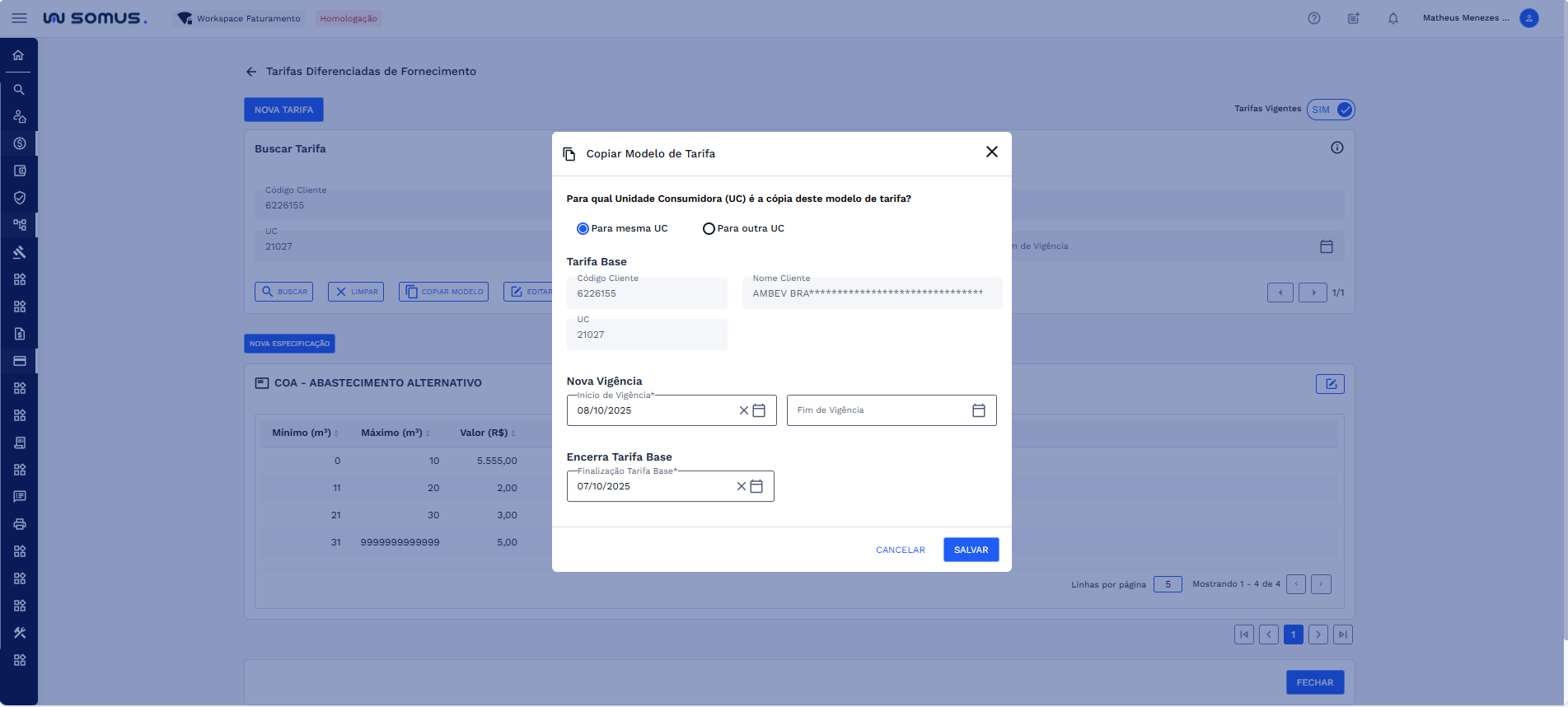Click the help question mark icon
This screenshot has height=707, width=1568.
click(1313, 18)
